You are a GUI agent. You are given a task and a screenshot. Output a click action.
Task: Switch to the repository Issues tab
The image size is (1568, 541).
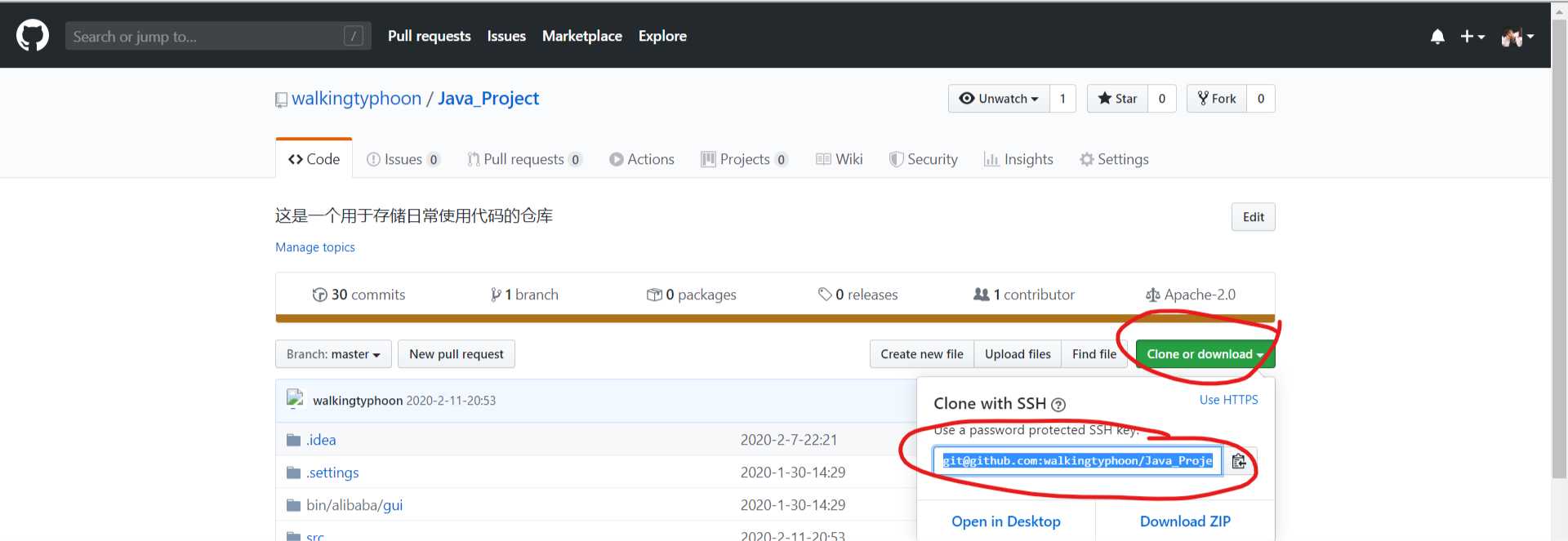click(403, 159)
